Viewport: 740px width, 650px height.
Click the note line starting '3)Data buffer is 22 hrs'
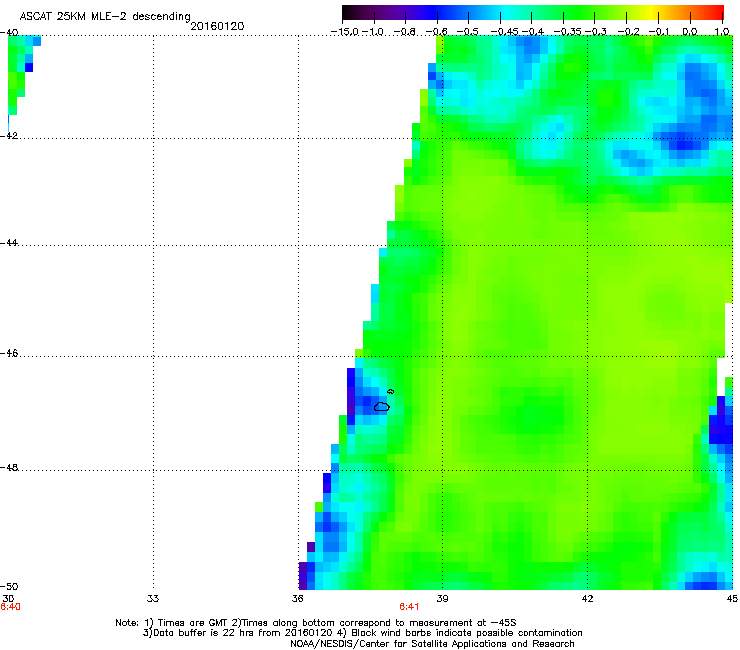coord(362,633)
